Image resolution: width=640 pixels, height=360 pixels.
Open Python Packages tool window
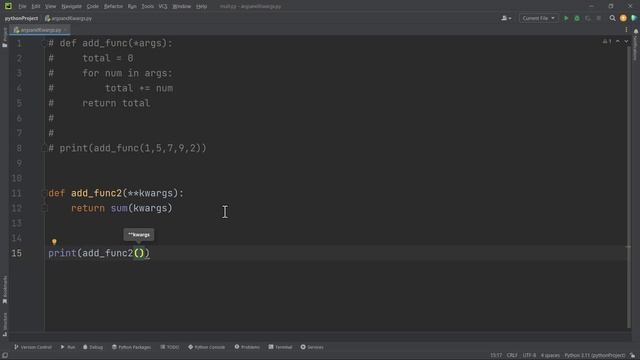pos(131,347)
